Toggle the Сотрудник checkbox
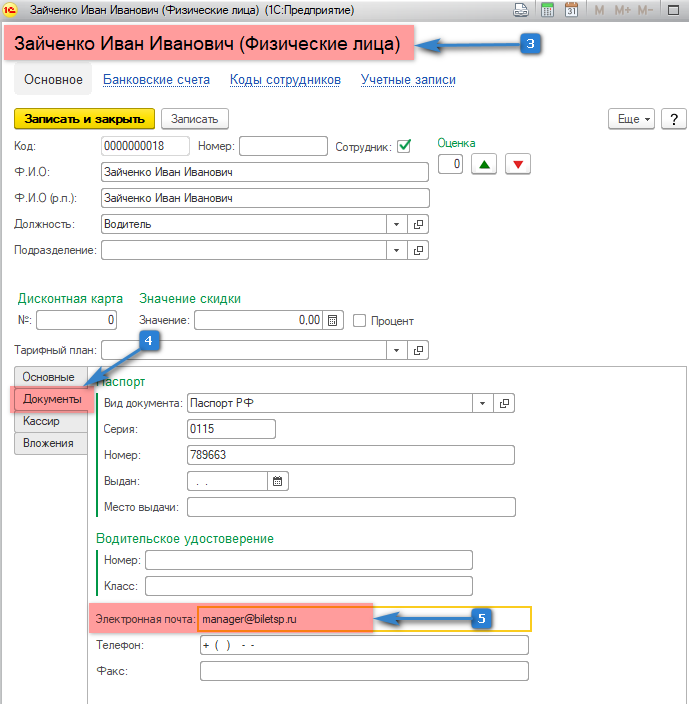Screen dimensions: 689x704 coord(404,146)
